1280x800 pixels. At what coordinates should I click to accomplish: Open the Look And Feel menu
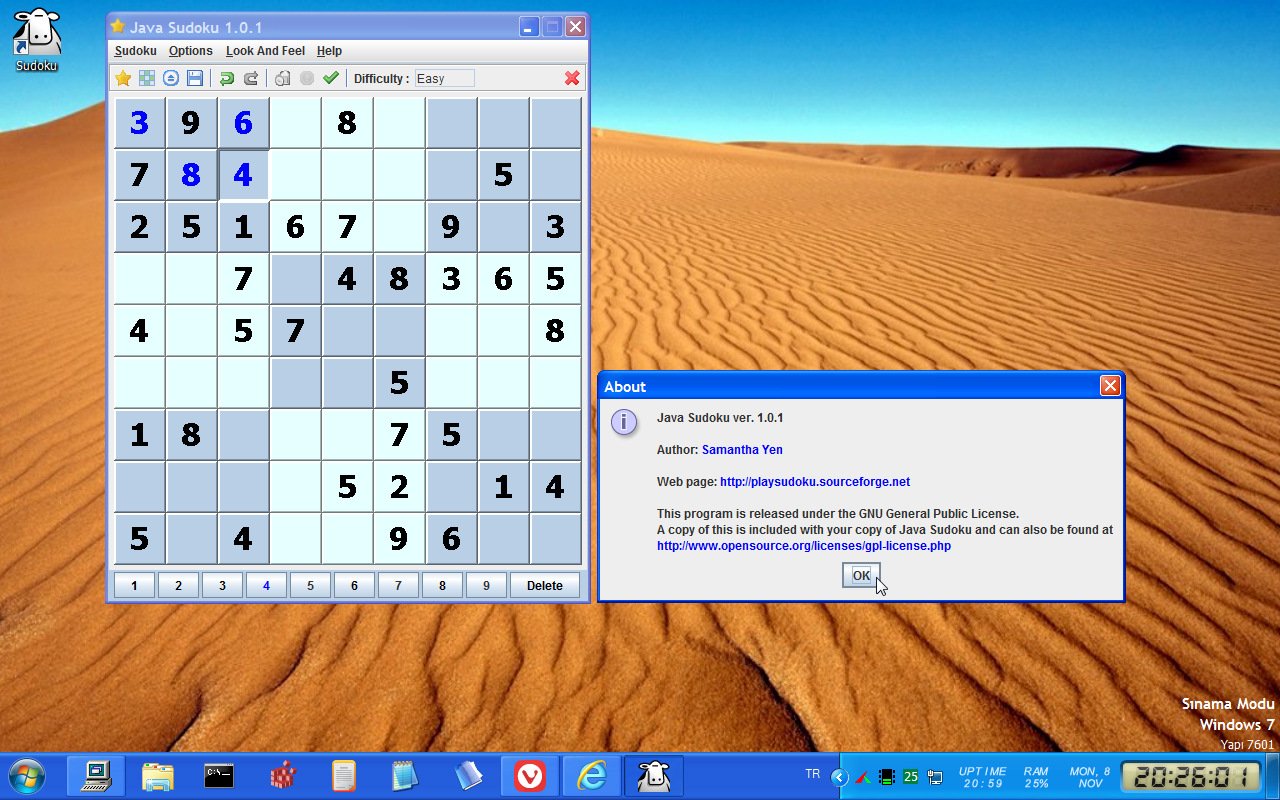click(x=265, y=51)
